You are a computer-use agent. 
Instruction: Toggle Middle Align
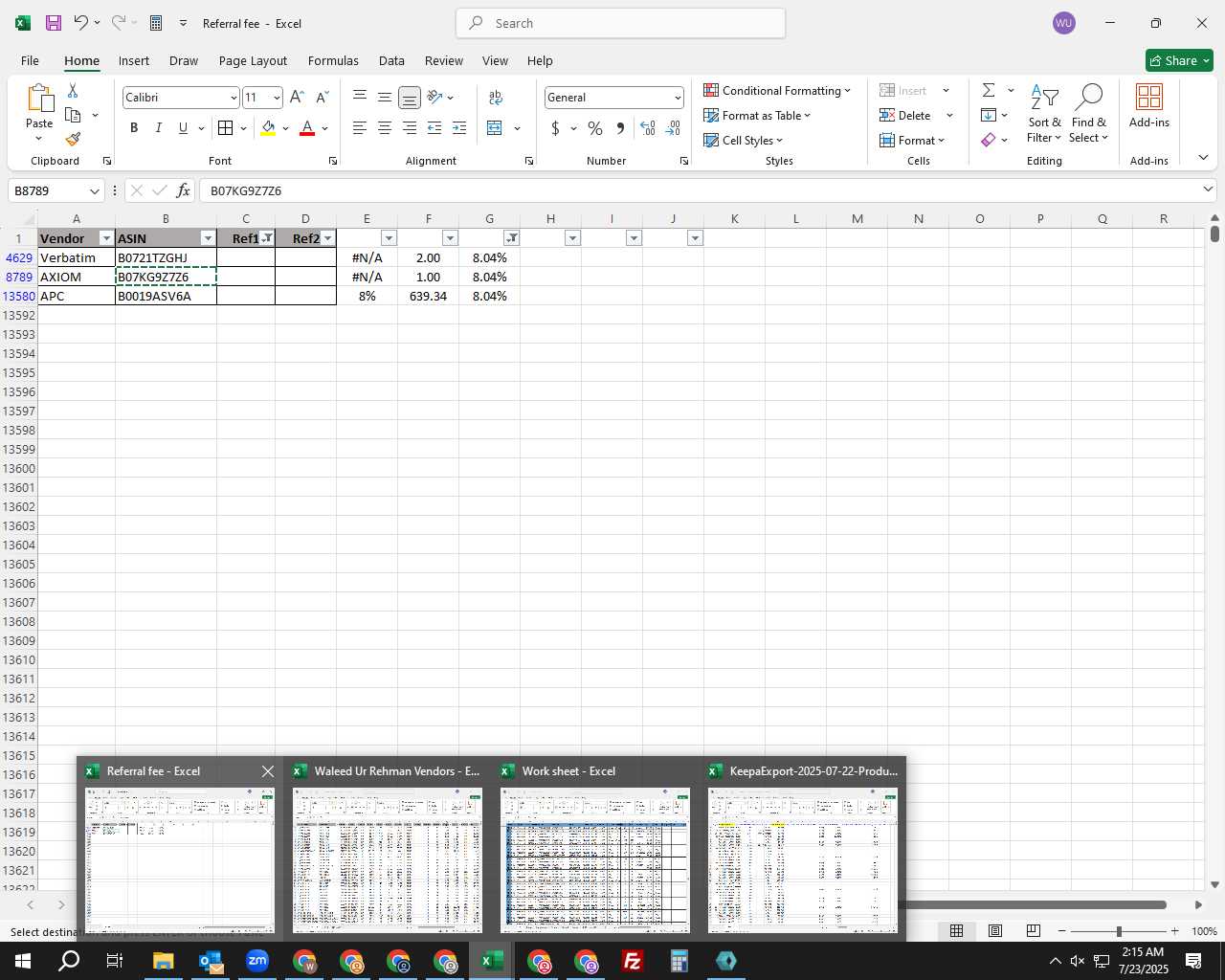click(385, 97)
